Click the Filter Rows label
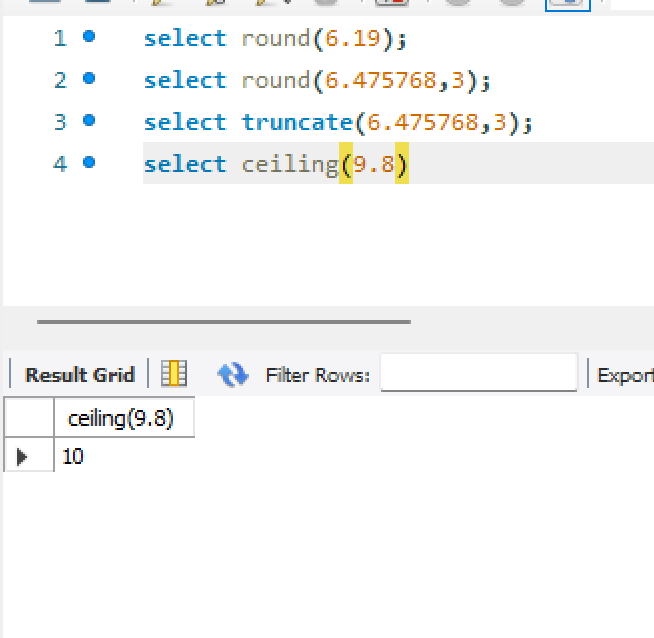The image size is (654, 638). [318, 375]
